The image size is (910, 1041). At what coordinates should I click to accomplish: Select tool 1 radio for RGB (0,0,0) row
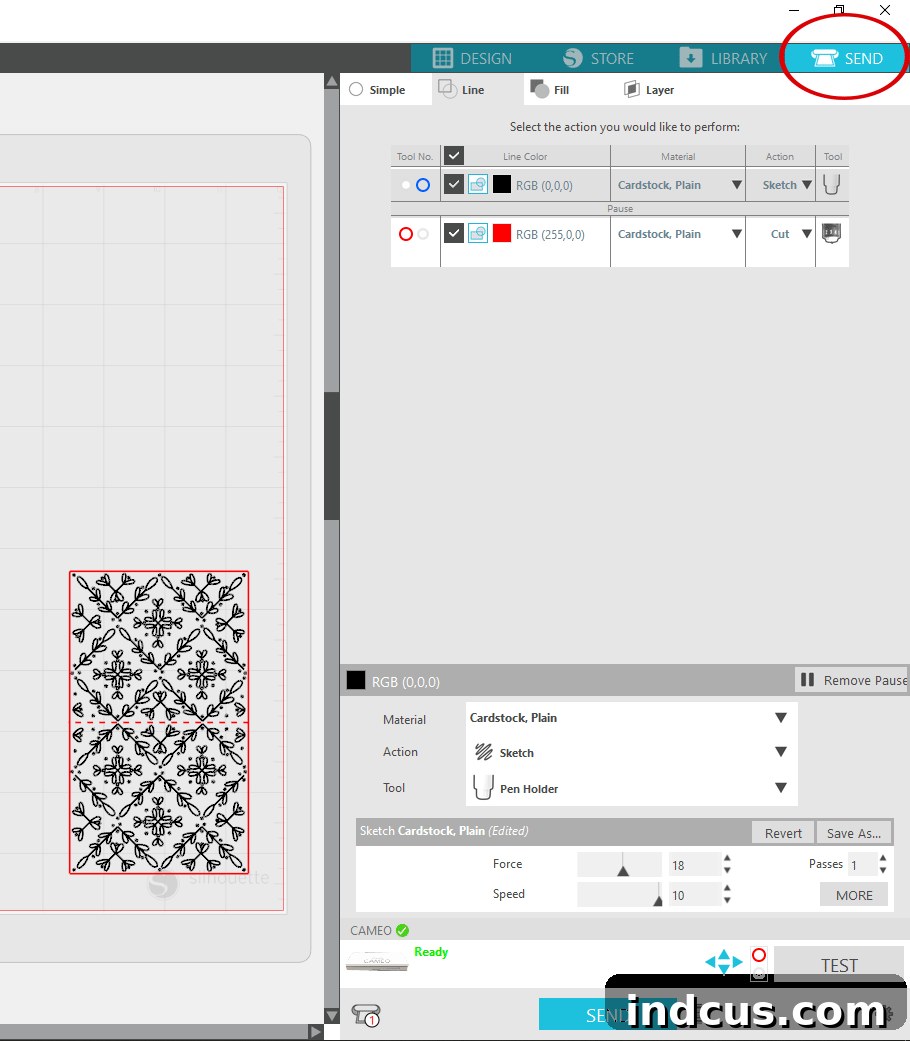[x=406, y=185]
